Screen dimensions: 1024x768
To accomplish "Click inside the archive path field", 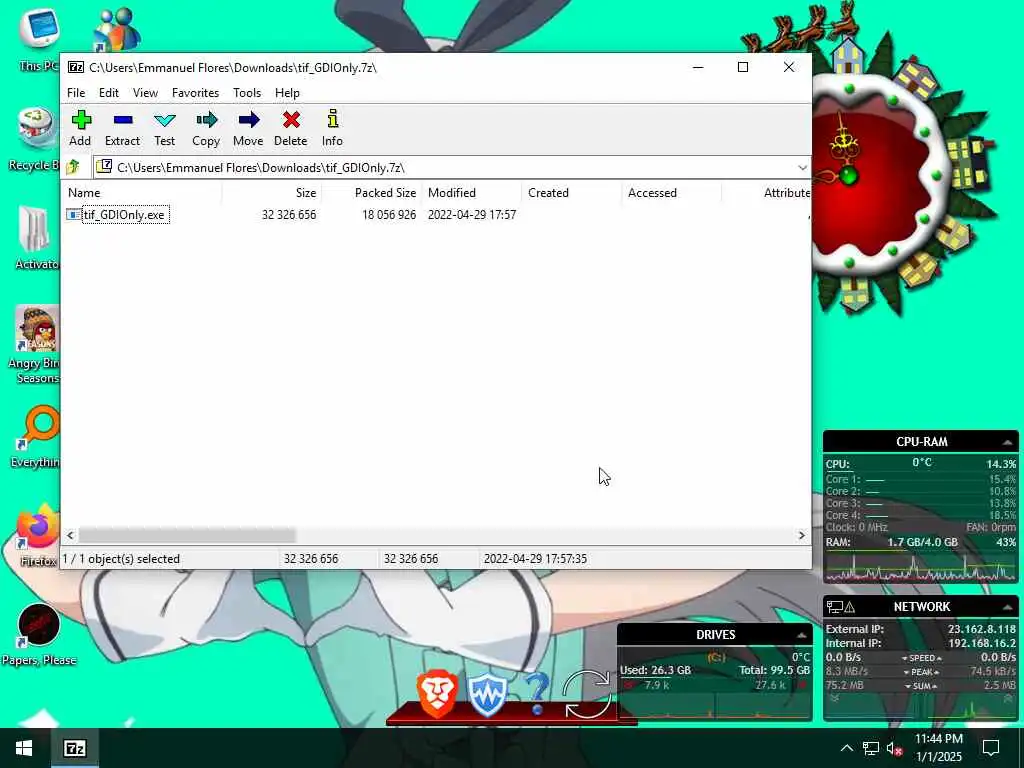I will click(451, 168).
